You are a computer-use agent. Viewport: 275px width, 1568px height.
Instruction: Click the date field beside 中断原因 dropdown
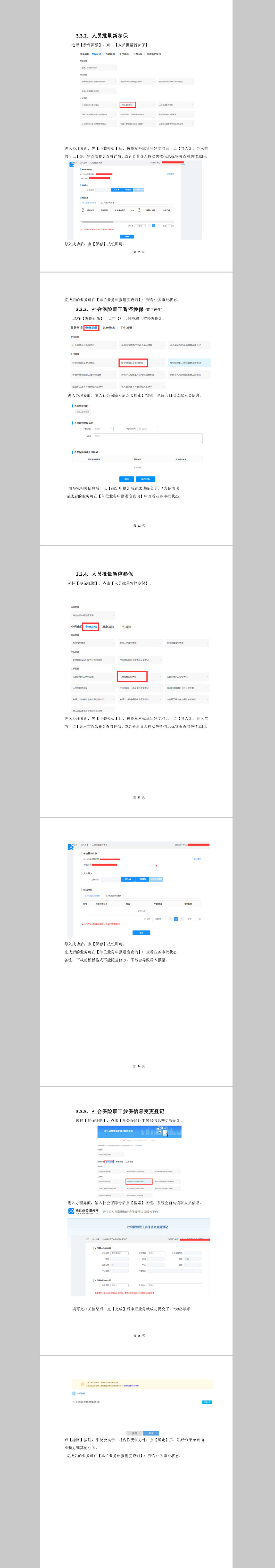(147, 429)
